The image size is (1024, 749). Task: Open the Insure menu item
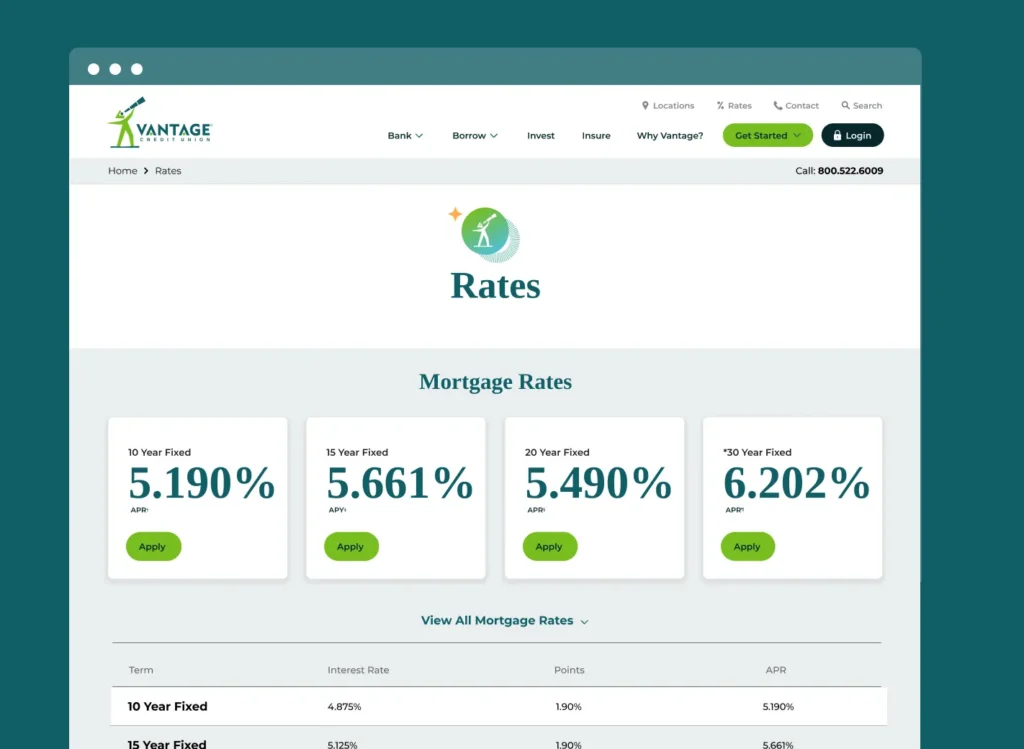coord(596,135)
